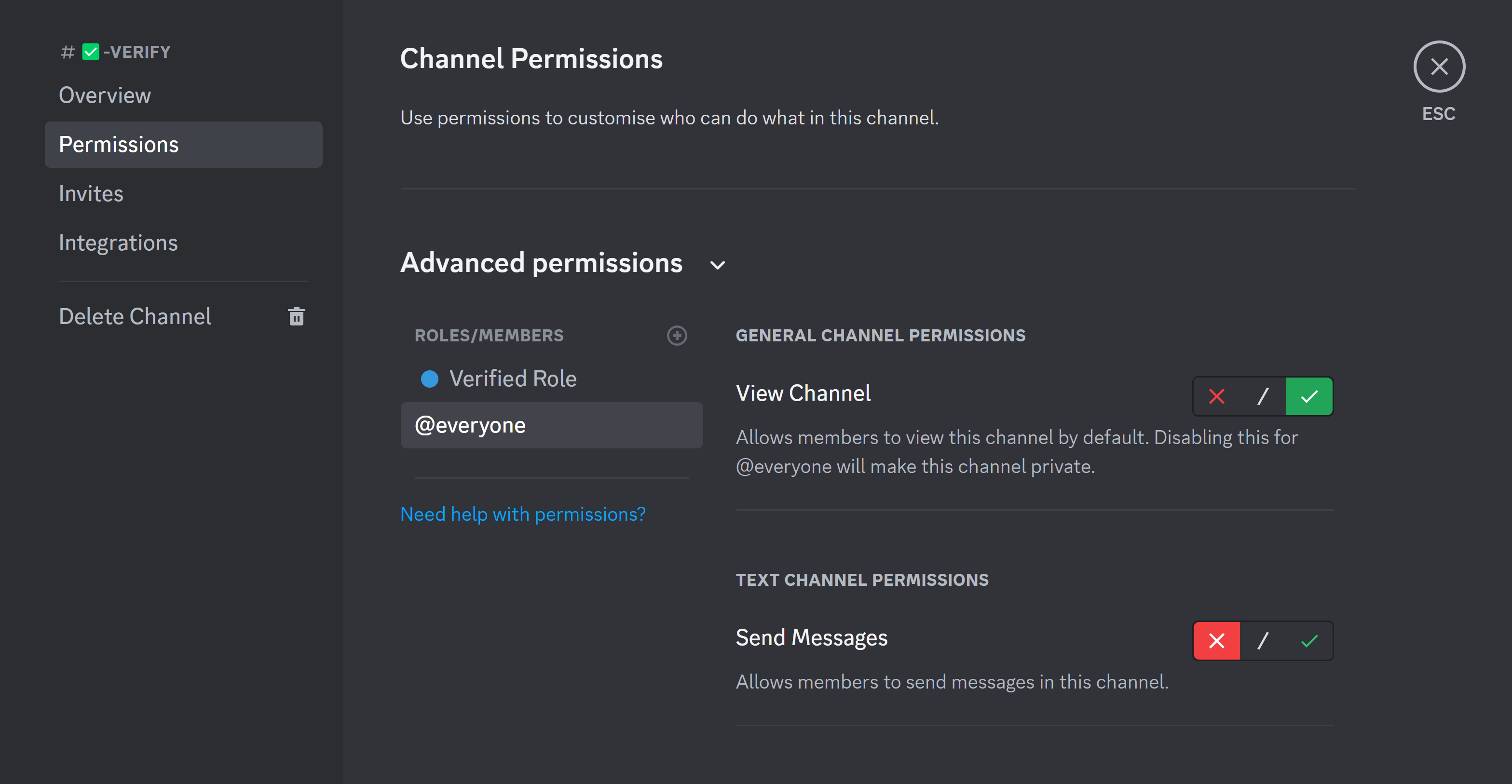Set View Channel to neutral slash

click(1263, 397)
